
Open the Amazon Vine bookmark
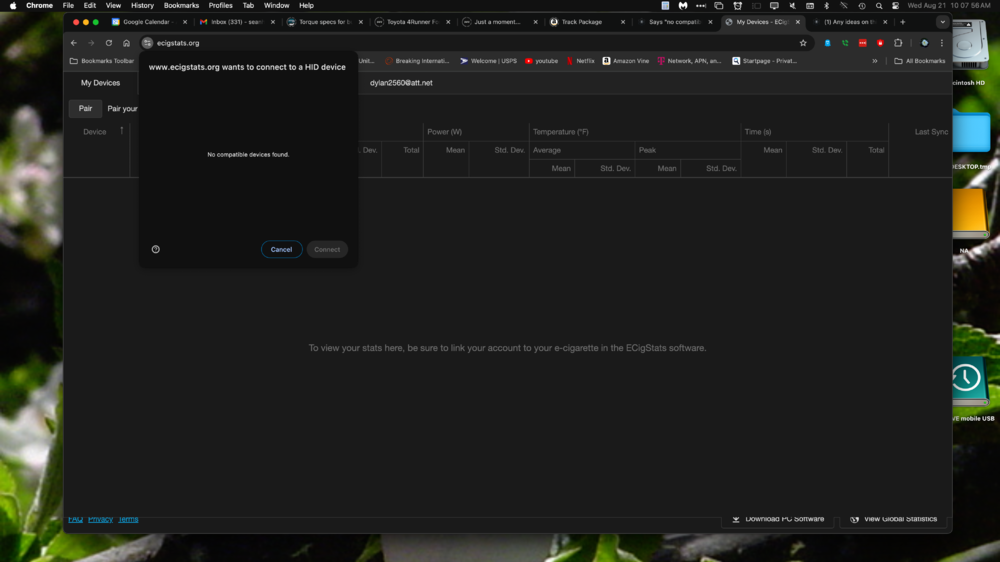coord(626,61)
